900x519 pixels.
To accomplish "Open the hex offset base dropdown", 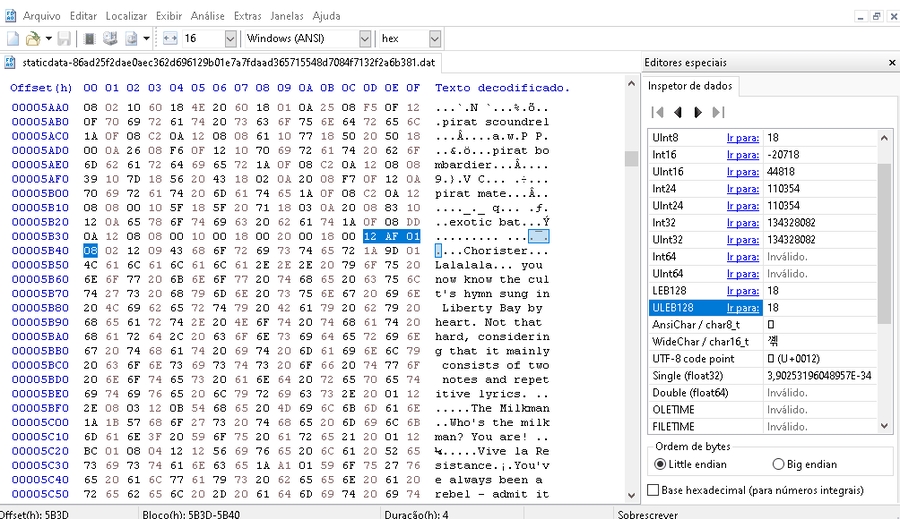I will (x=435, y=39).
